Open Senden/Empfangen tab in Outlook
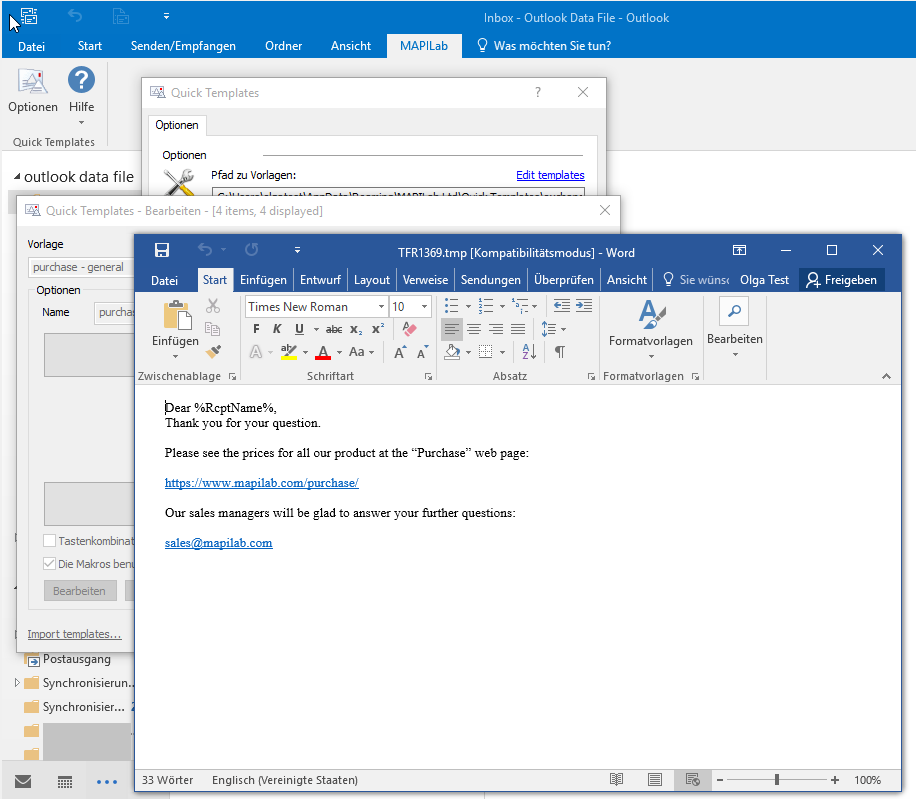Screen dimensions: 916x799 click(183, 46)
